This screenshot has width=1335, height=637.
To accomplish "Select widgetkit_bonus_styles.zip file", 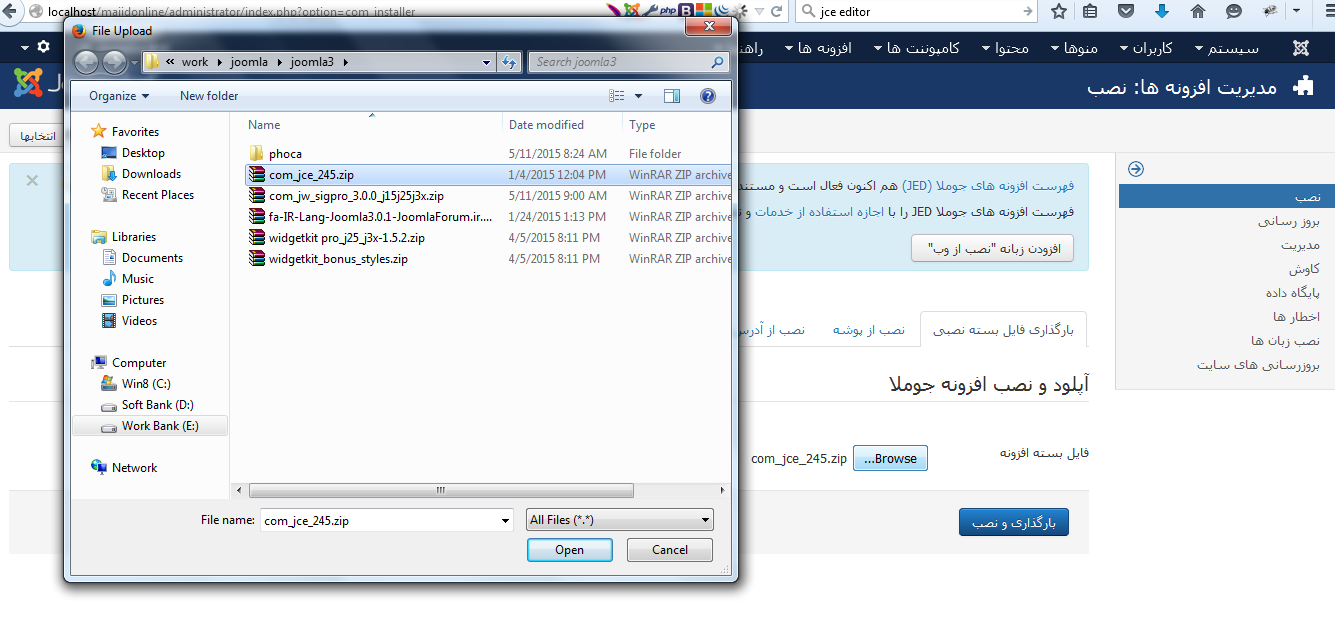I will 338,259.
